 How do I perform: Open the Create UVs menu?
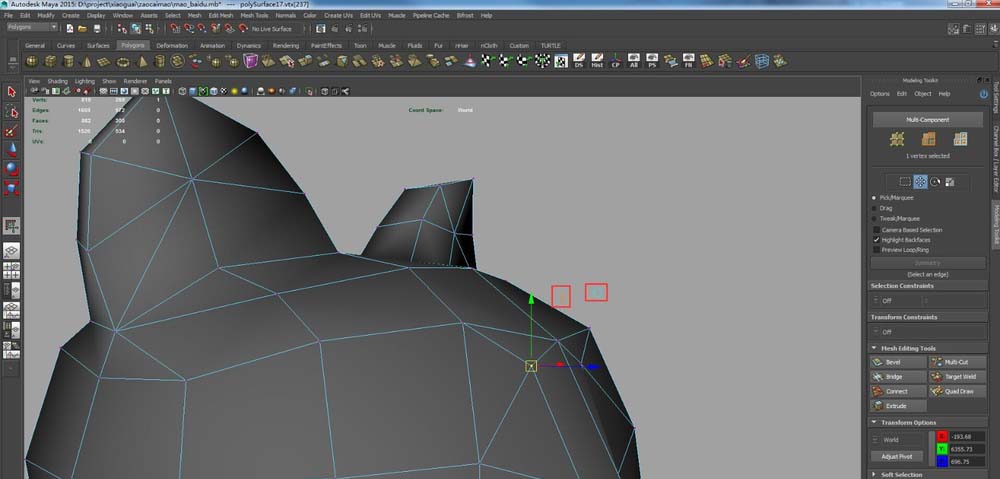[338, 15]
